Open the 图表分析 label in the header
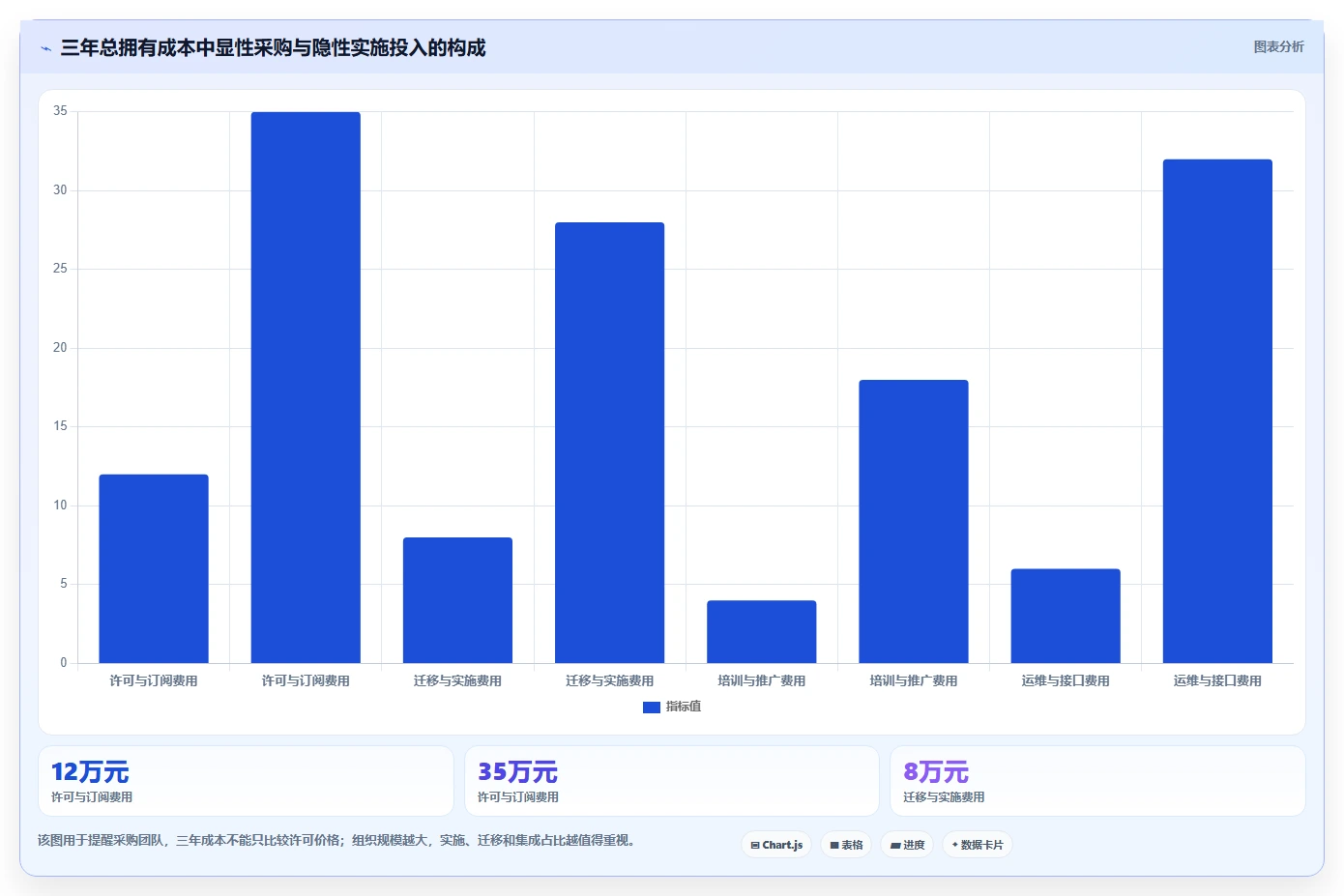This screenshot has width=1344, height=896. pyautogui.click(x=1278, y=46)
